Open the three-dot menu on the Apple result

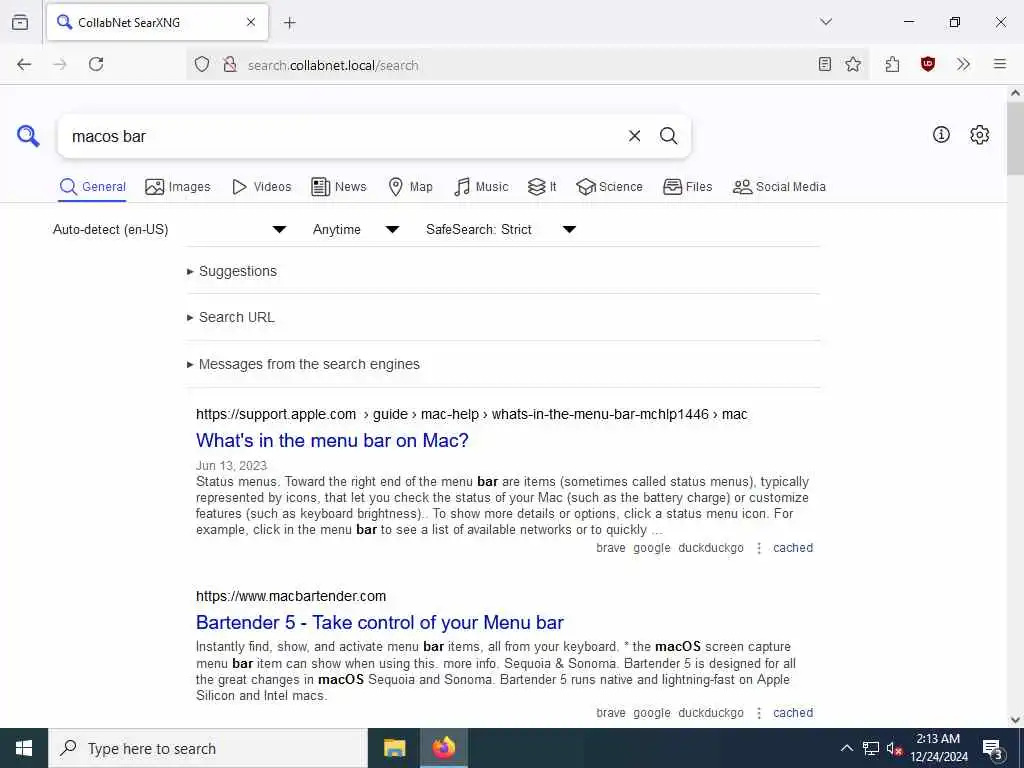[x=759, y=548]
